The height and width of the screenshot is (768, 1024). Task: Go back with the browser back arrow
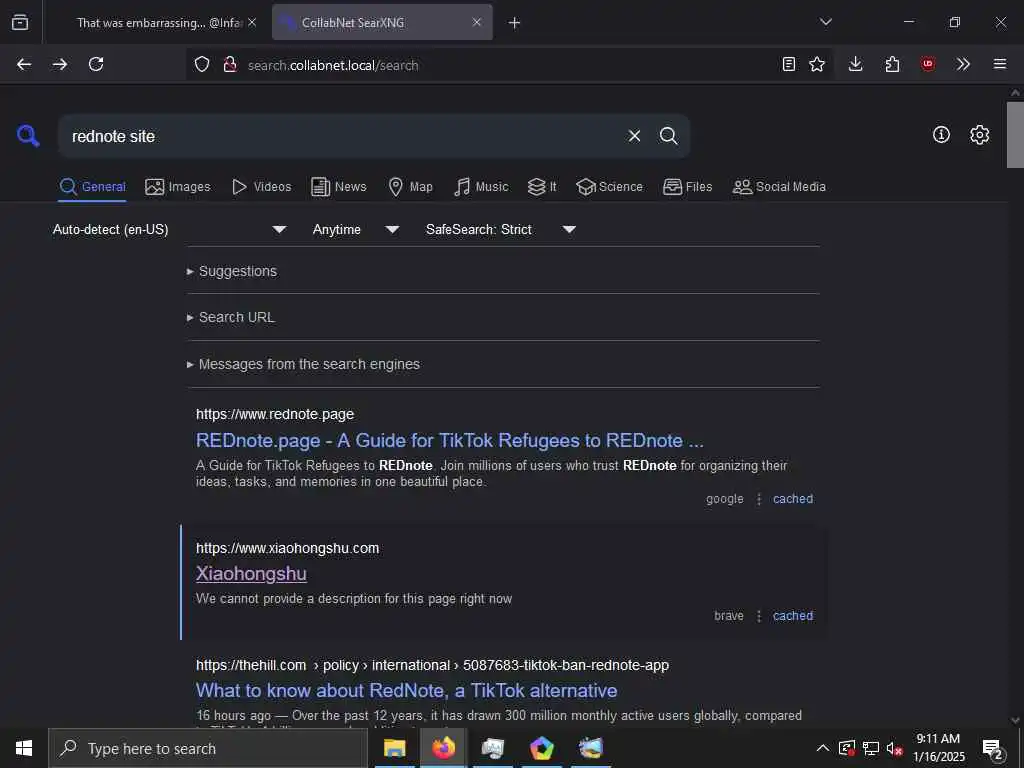[24, 64]
